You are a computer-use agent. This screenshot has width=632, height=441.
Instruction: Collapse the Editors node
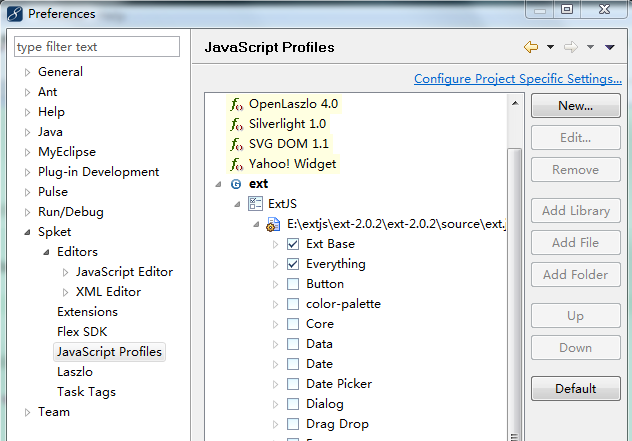pos(46,252)
